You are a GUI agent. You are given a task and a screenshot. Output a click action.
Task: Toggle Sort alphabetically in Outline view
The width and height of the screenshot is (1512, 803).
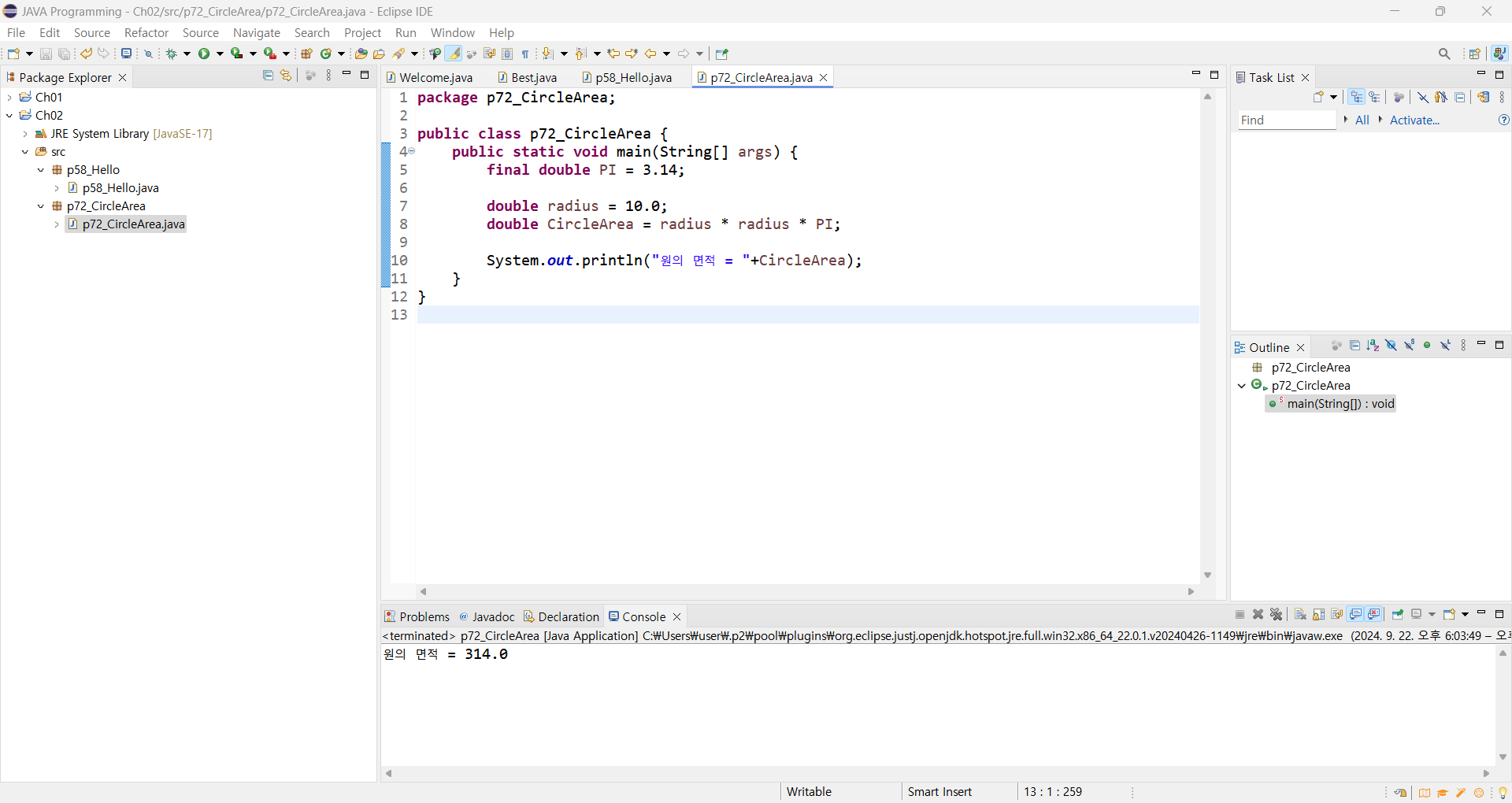pos(1373,346)
